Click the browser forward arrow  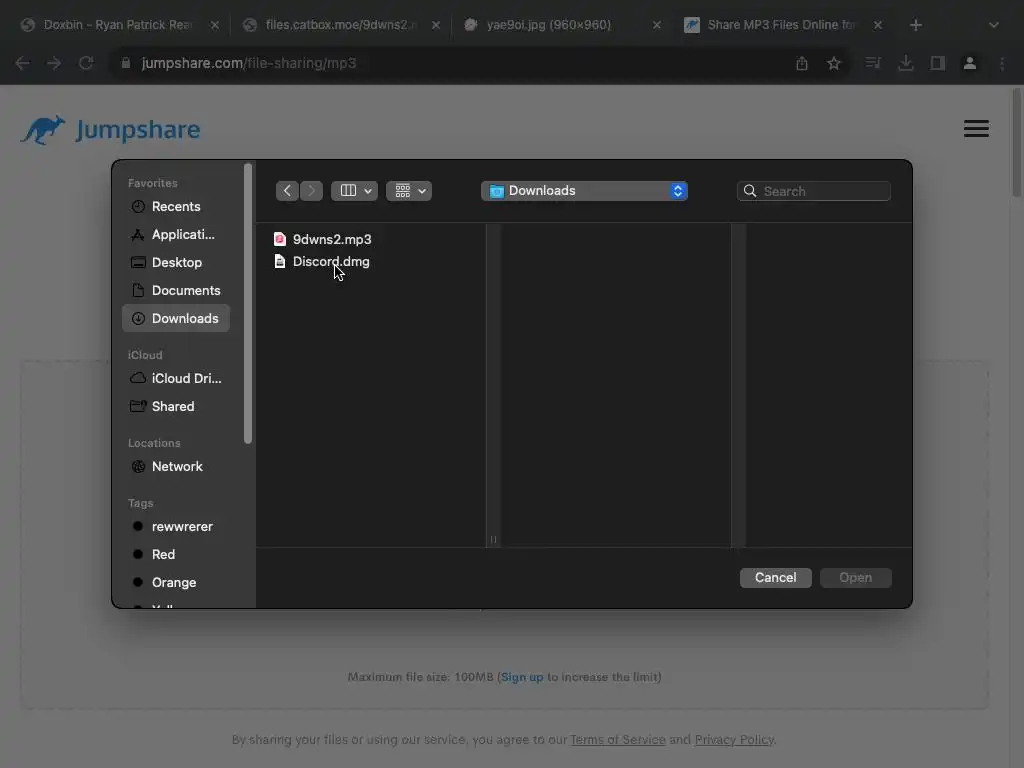pos(54,63)
